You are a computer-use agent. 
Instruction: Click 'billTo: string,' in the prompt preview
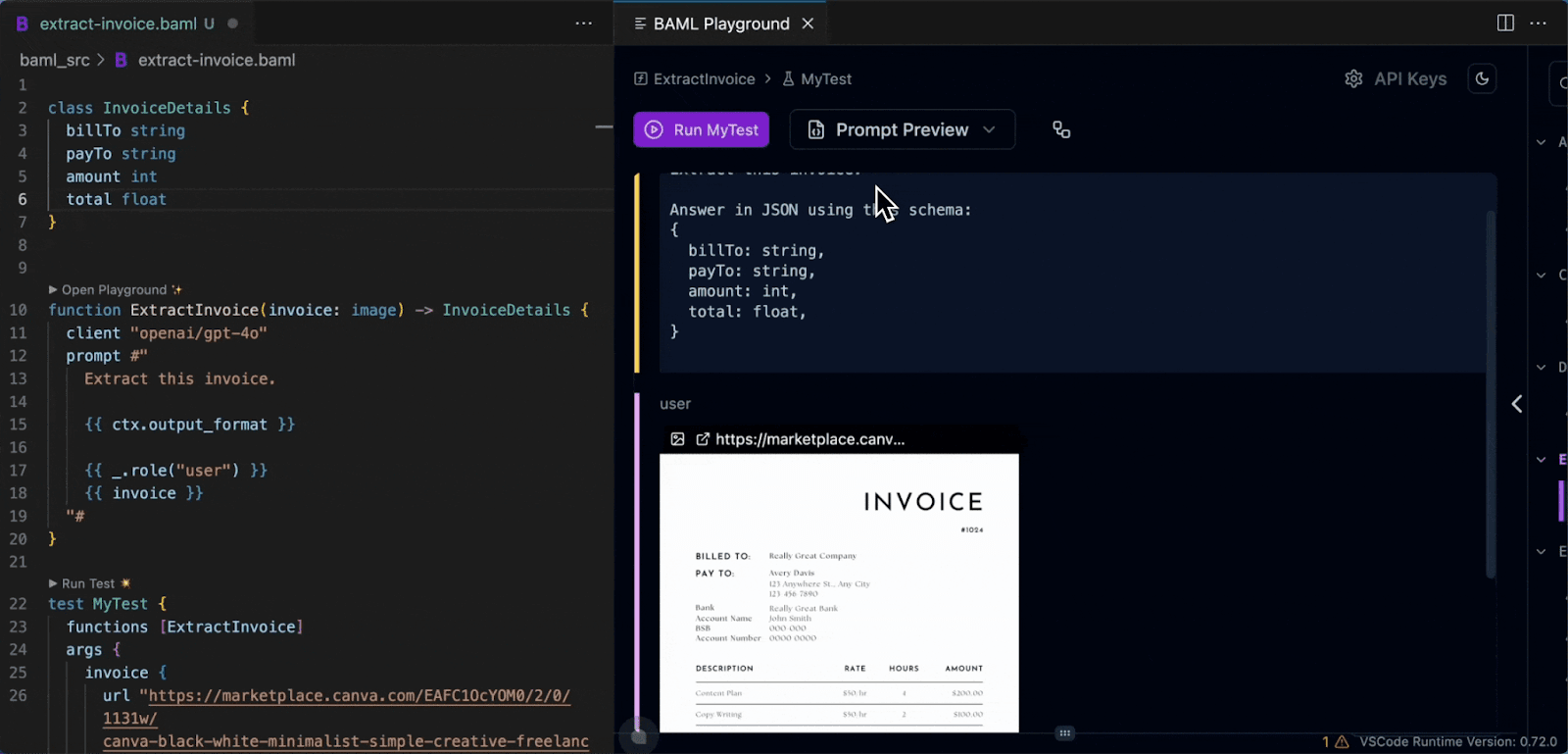[756, 251]
